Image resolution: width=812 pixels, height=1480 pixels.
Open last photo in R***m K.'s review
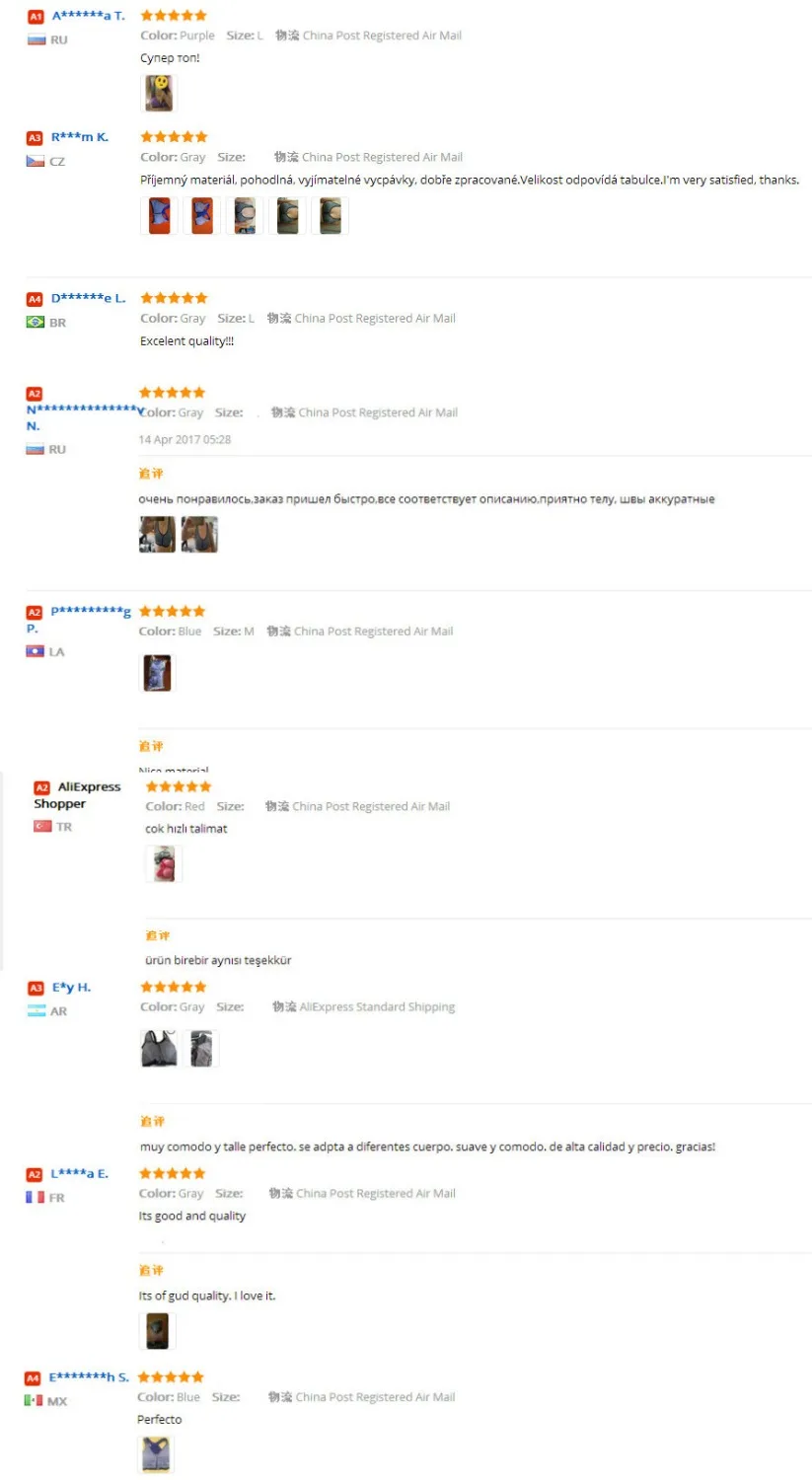click(331, 215)
